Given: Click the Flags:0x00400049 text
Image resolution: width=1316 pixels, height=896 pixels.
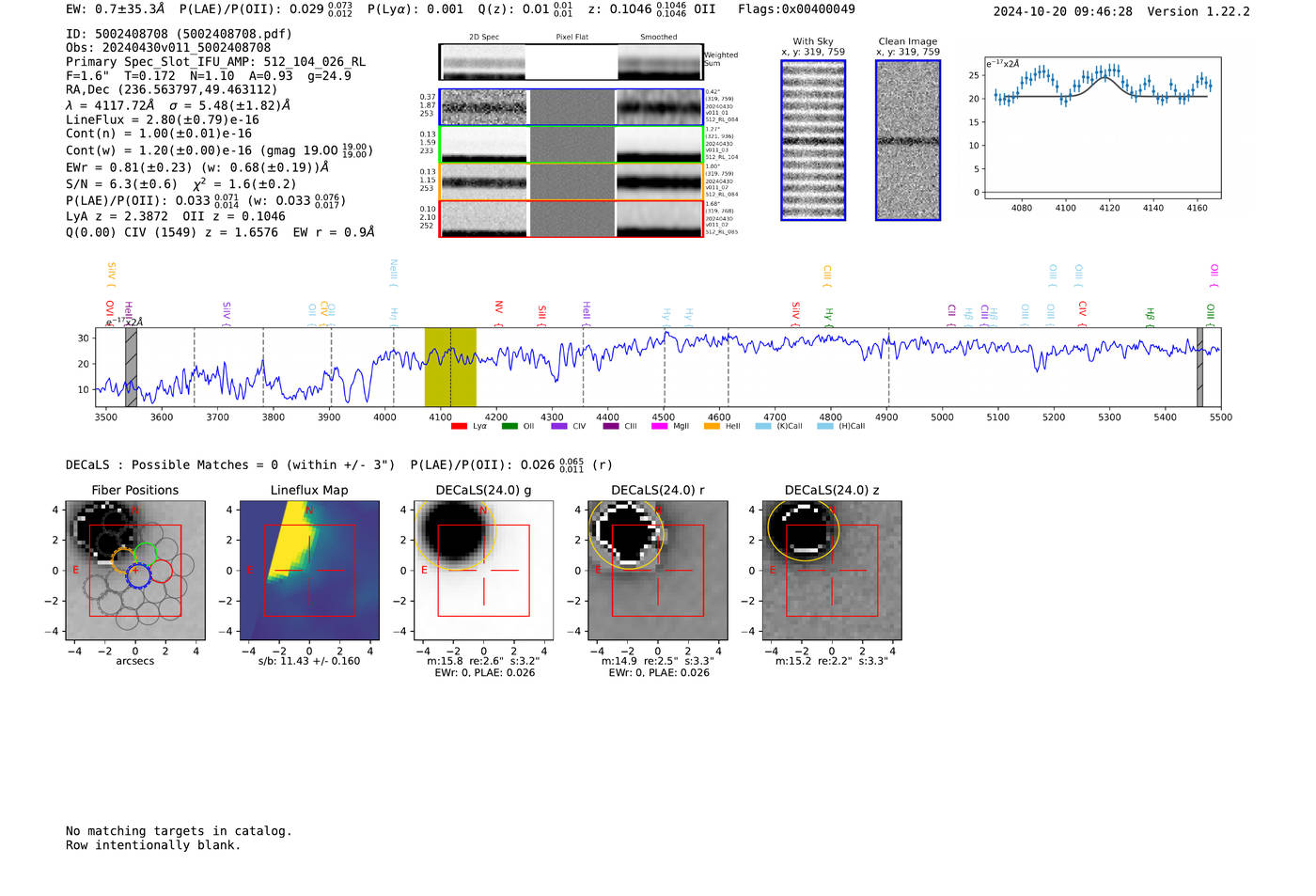Looking at the screenshot, I should point(796,8).
